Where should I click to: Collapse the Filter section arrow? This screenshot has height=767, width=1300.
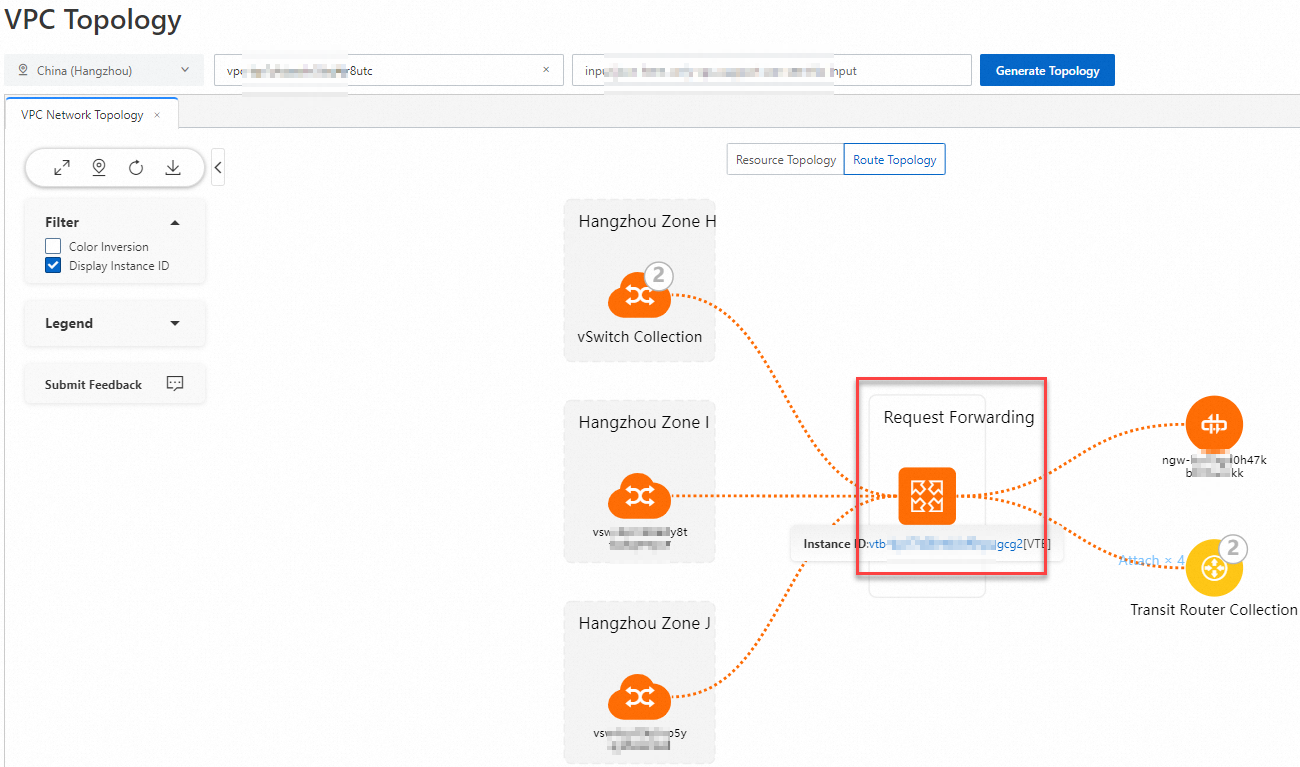(175, 223)
